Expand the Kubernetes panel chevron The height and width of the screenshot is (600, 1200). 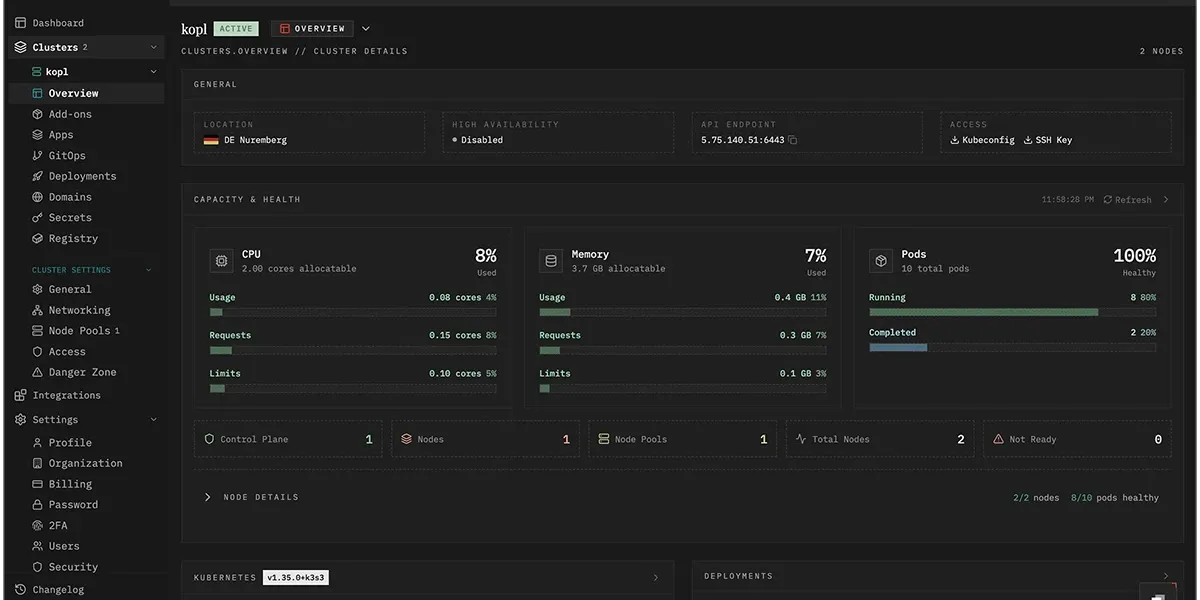point(656,578)
